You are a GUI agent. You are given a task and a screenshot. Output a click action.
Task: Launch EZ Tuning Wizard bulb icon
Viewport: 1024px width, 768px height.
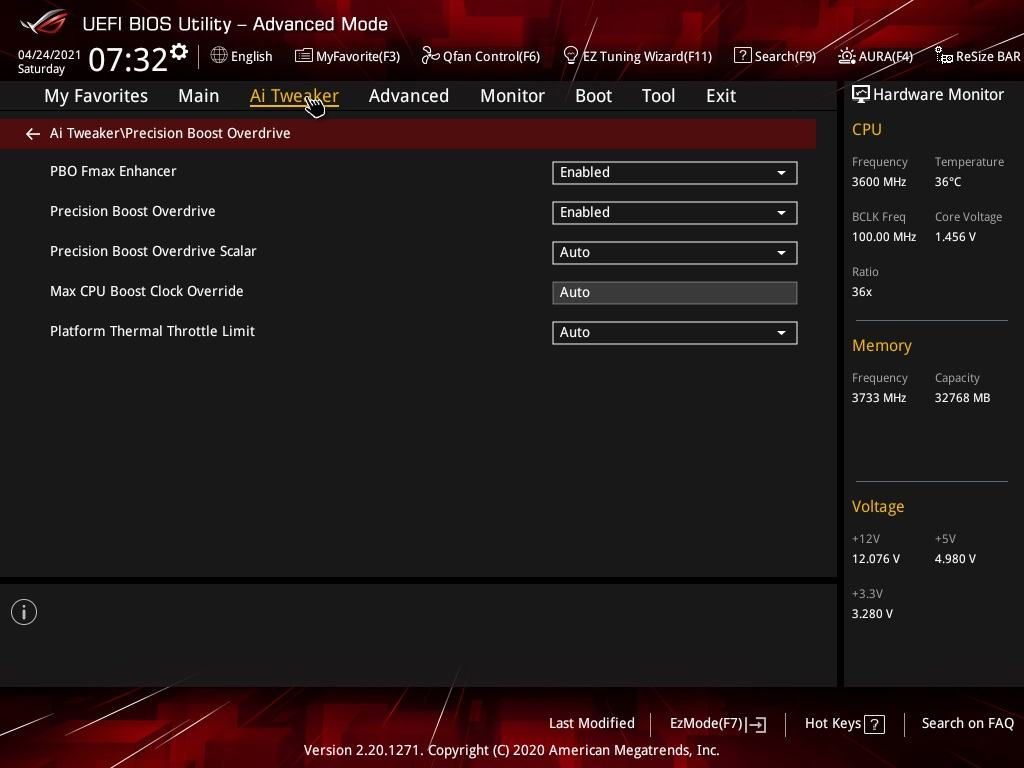pos(570,56)
